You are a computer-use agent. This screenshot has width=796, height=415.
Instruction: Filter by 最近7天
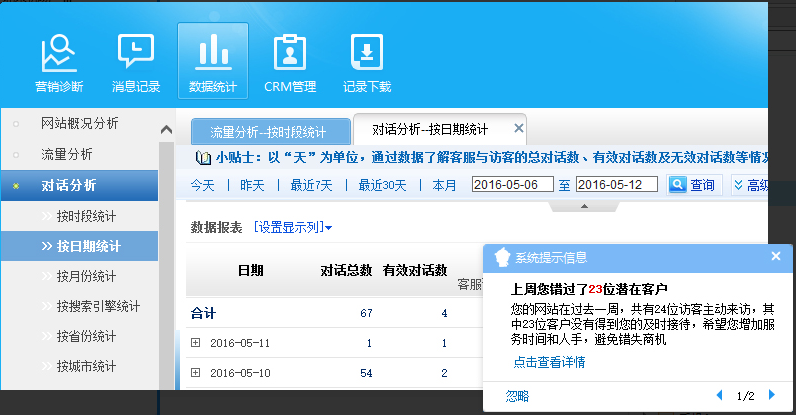[311, 185]
